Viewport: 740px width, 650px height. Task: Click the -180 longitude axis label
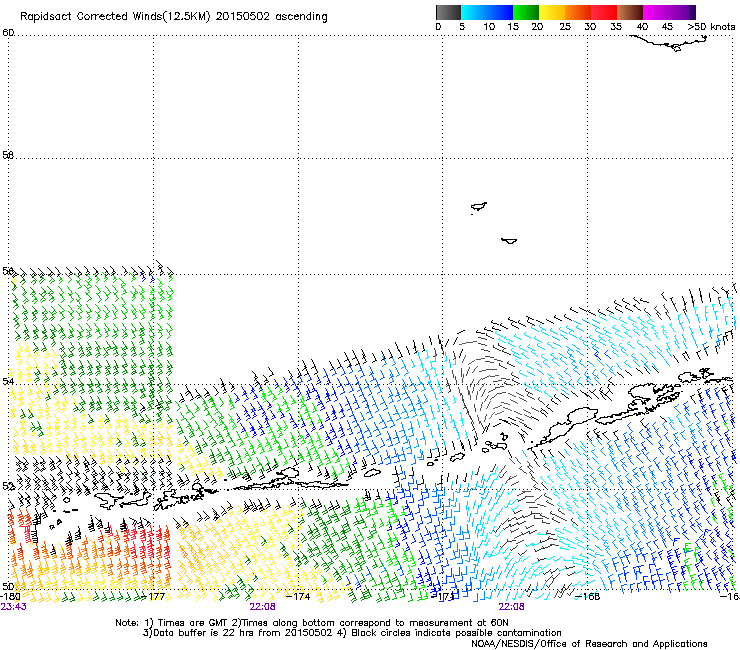tap(9, 596)
